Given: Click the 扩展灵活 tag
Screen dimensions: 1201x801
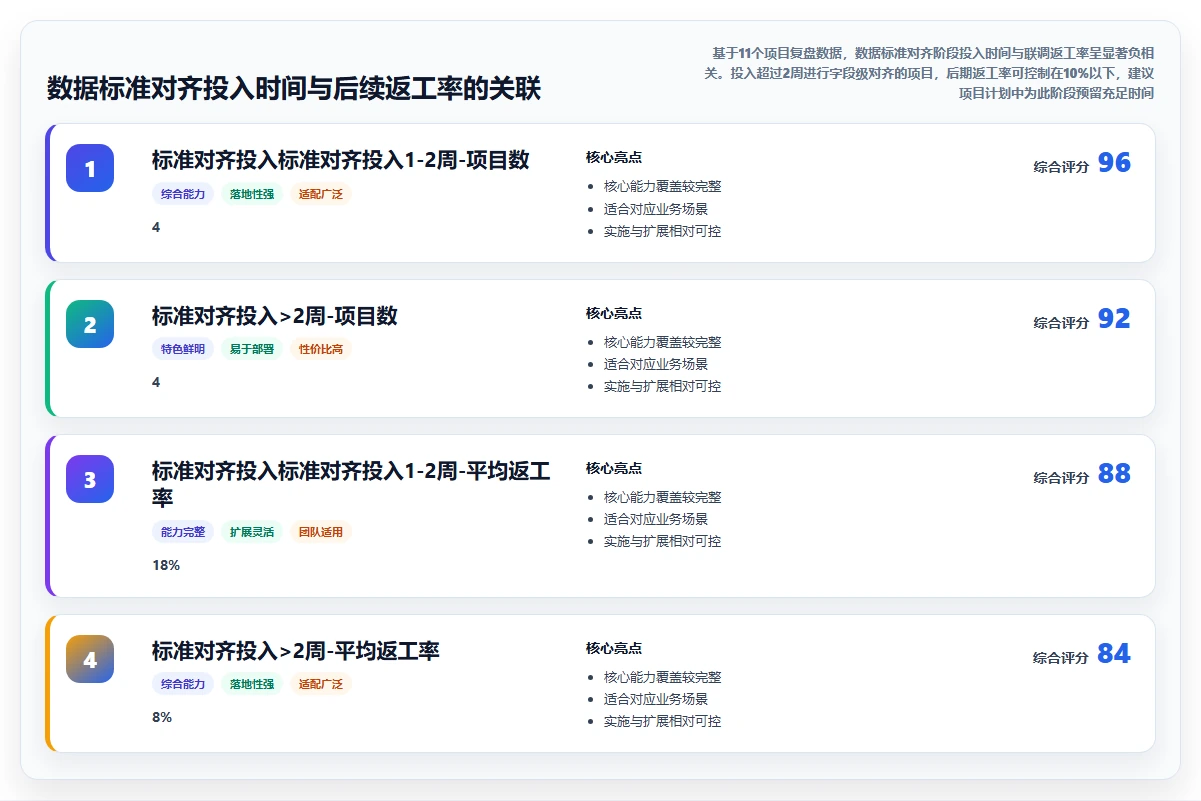Looking at the screenshot, I should coord(252,532).
